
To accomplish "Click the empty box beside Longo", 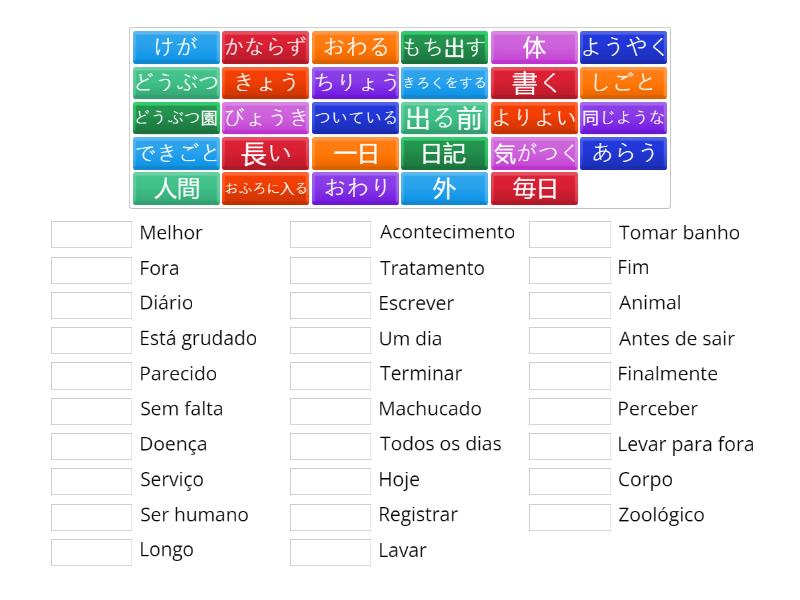I will click(91, 551).
